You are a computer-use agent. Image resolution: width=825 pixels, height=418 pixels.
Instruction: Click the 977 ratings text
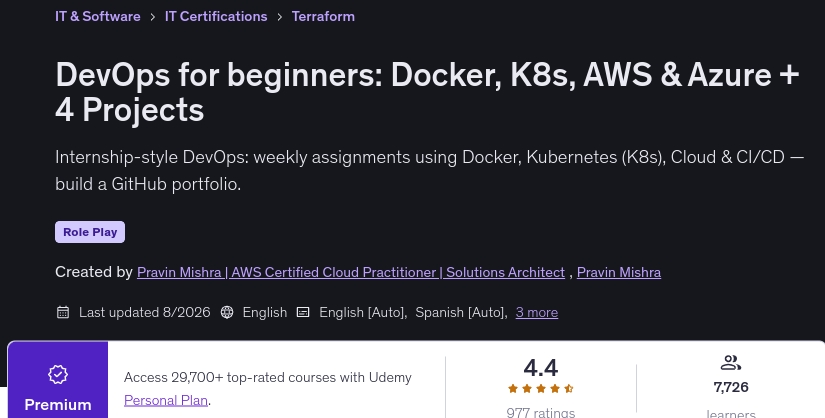[x=540, y=412]
